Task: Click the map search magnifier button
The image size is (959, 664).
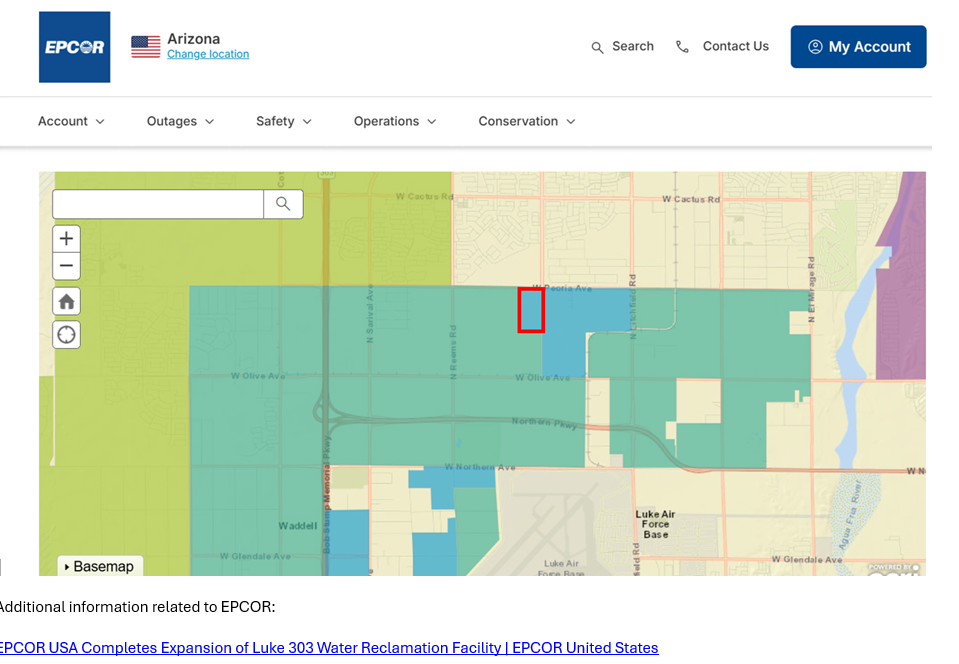Action: point(283,204)
